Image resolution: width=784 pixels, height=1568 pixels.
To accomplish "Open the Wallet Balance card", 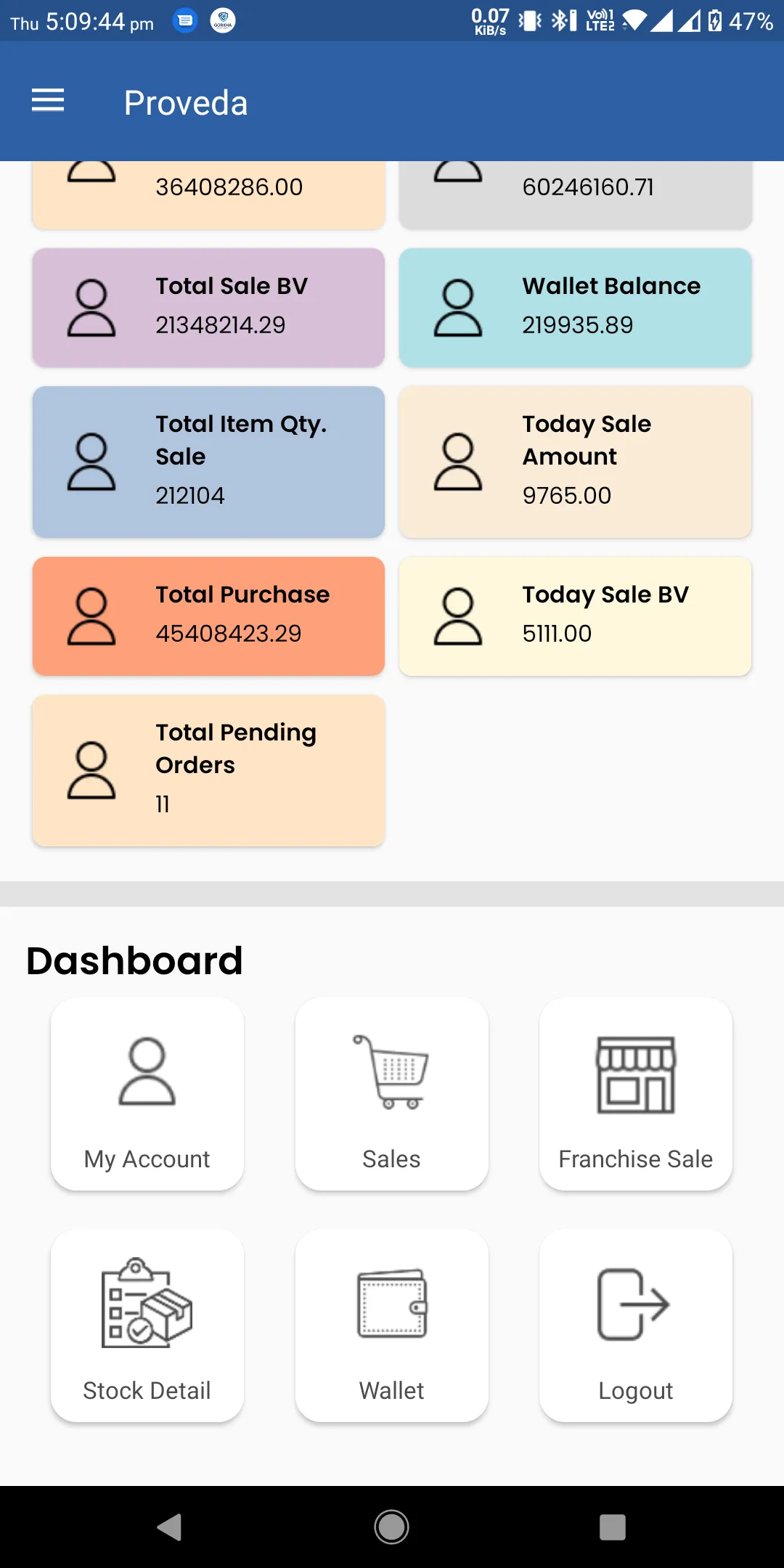I will pyautogui.click(x=575, y=308).
